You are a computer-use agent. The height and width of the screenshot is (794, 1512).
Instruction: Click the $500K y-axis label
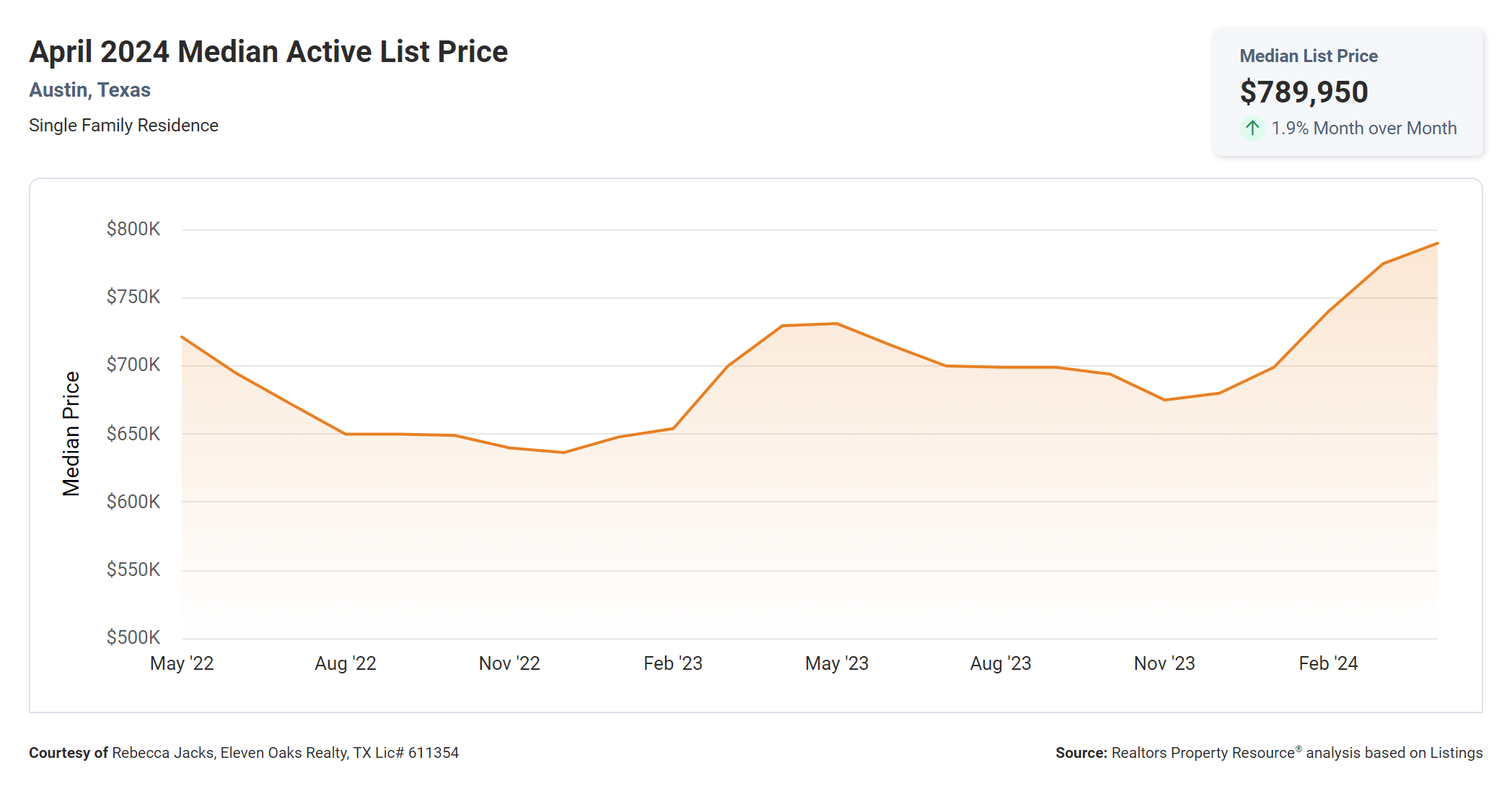point(133,637)
